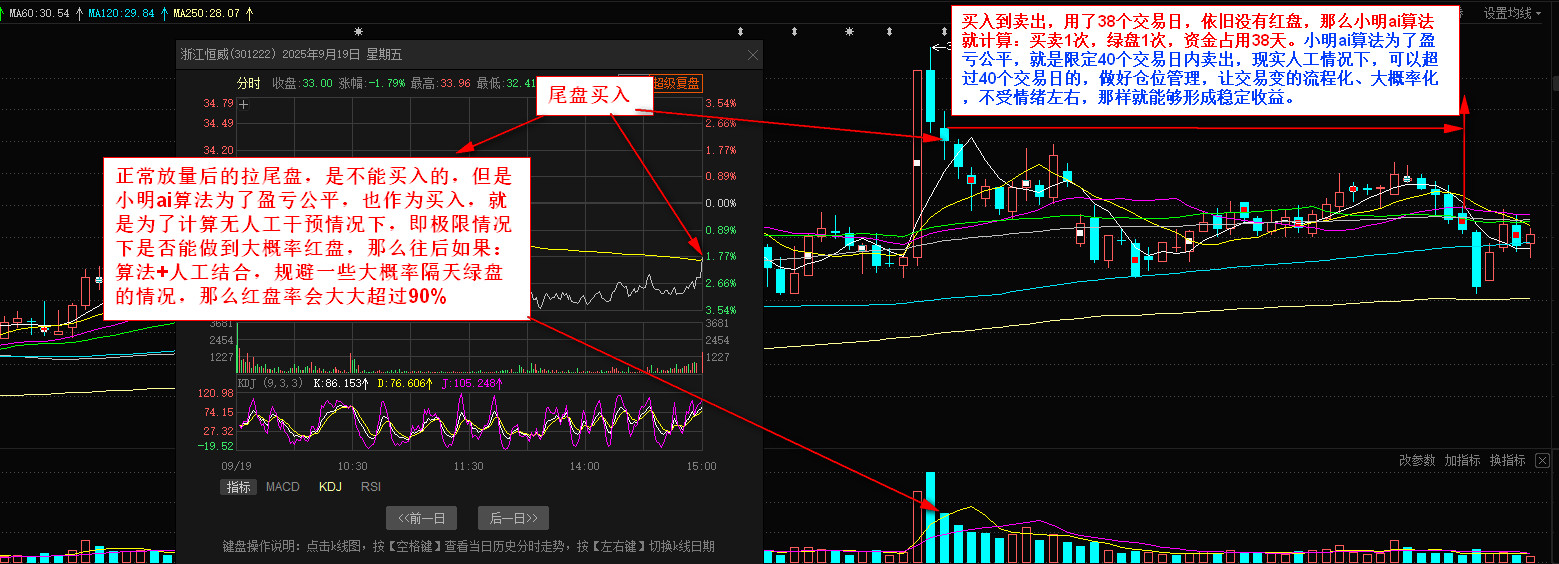The width and height of the screenshot is (1559, 564).
Task: Close the 浙江恒威 intraday popup window
Action: coord(752,55)
